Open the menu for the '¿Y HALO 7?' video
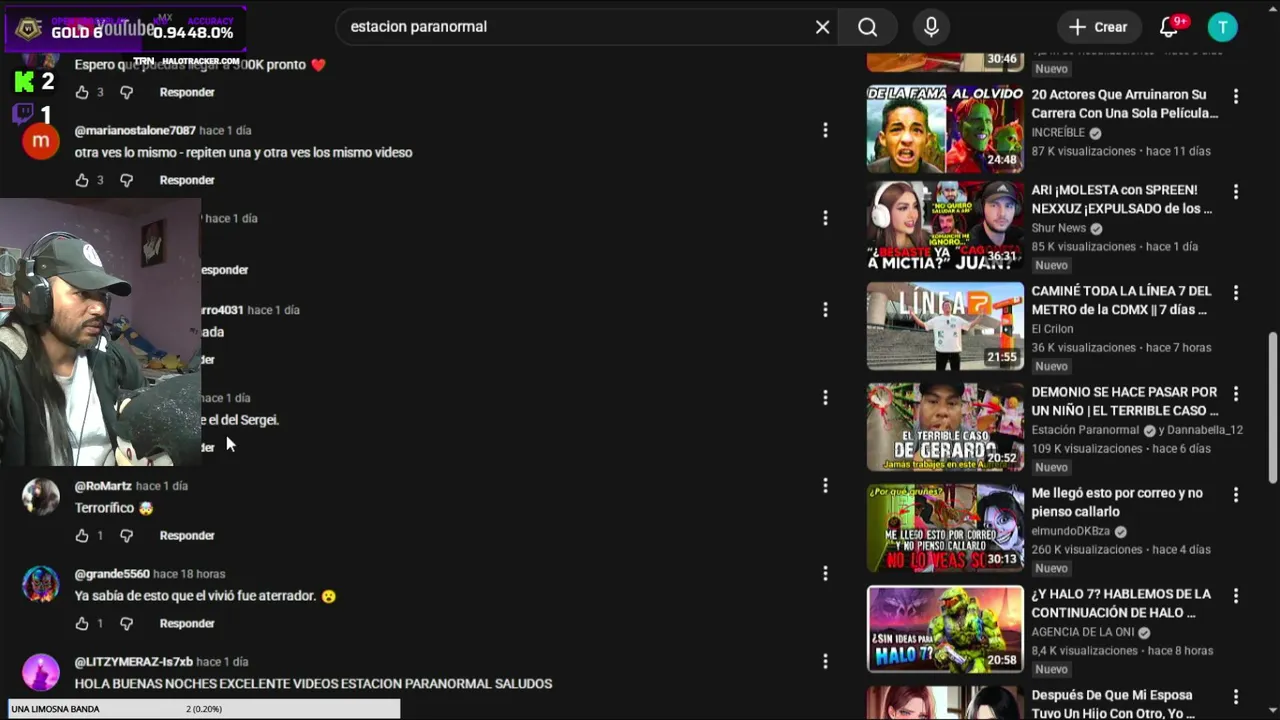This screenshot has width=1280, height=720. coord(1236,596)
